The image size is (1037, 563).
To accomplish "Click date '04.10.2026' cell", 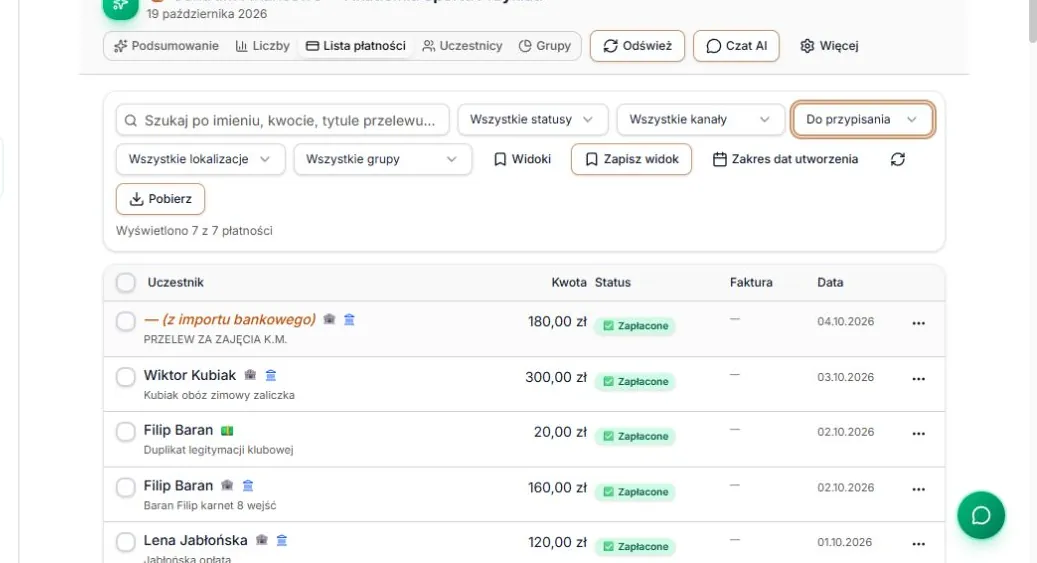I will (846, 322).
